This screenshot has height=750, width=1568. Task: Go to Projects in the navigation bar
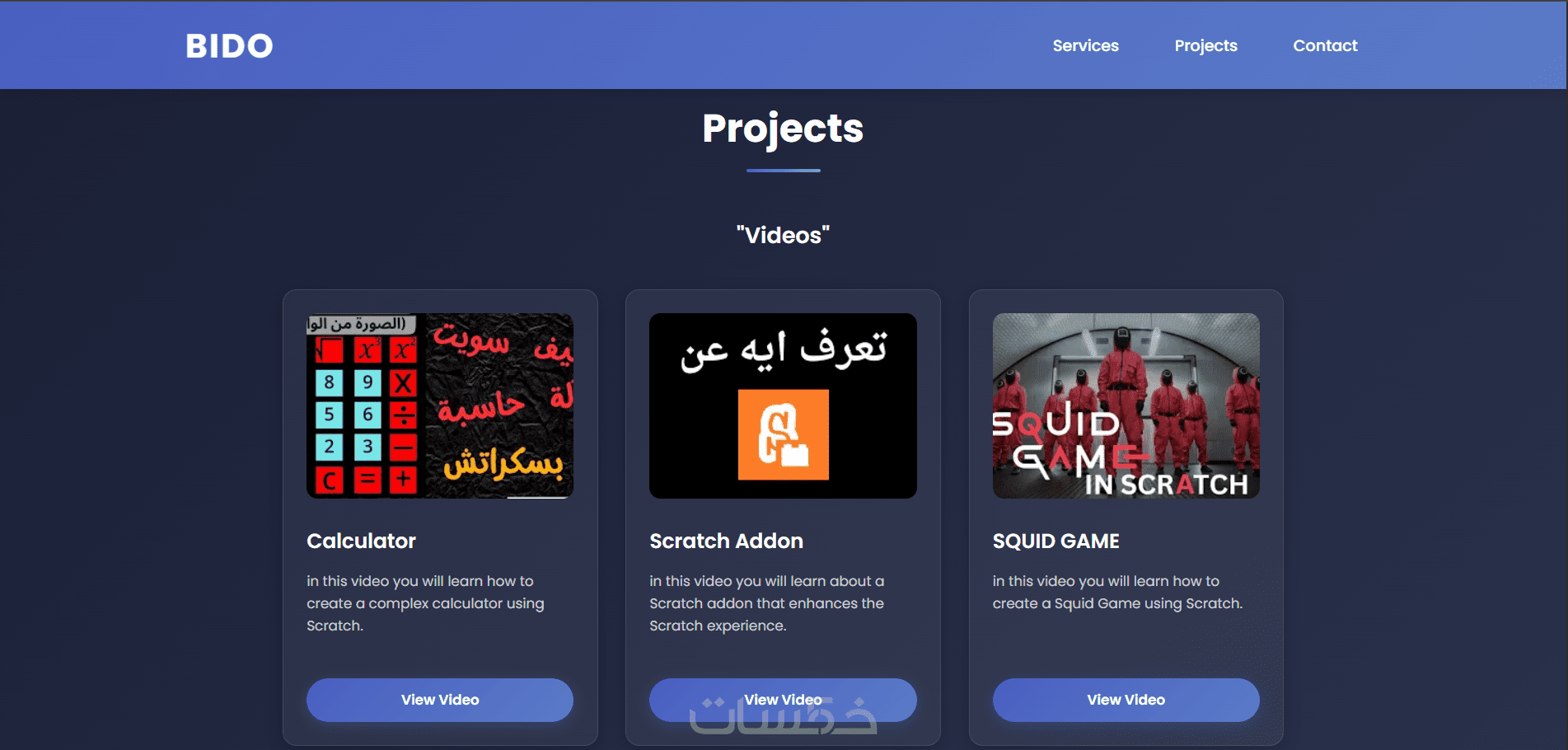pos(1205,46)
